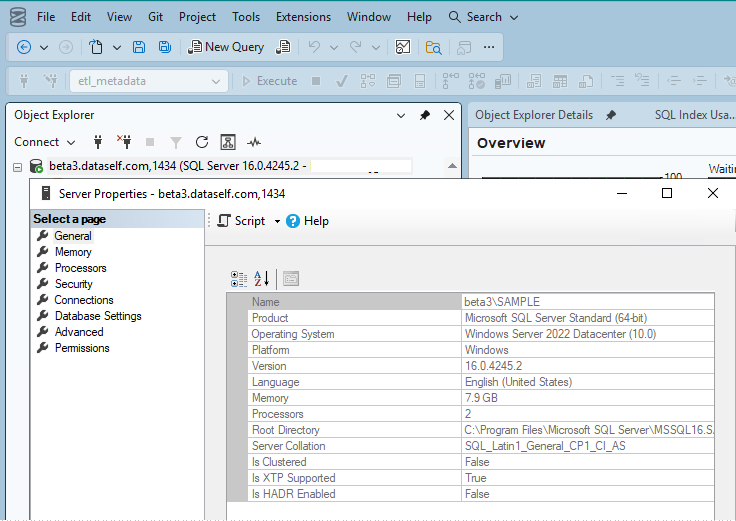
Task: Open the Activity Monitor toolbar icon
Action: pyautogui.click(x=403, y=47)
